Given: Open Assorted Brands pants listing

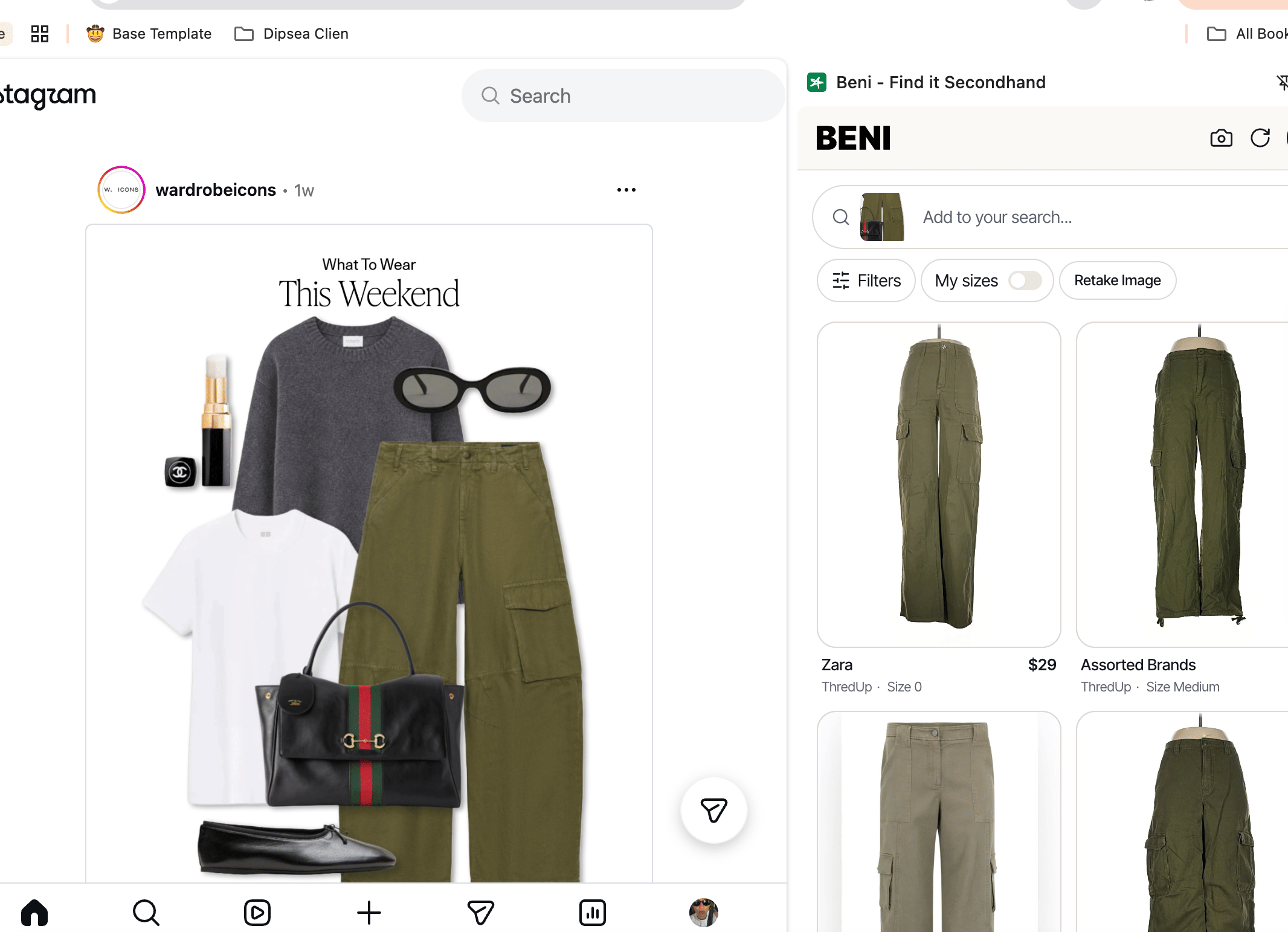Looking at the screenshot, I should click(1182, 484).
